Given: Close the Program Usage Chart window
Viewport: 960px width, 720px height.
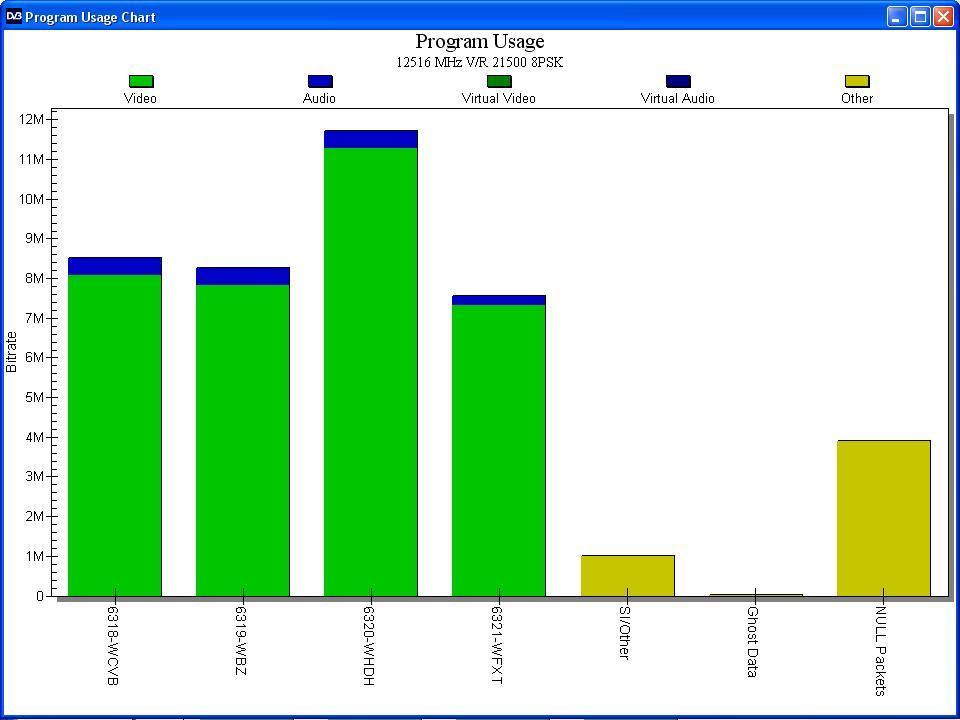Looking at the screenshot, I should pyautogui.click(x=943, y=17).
